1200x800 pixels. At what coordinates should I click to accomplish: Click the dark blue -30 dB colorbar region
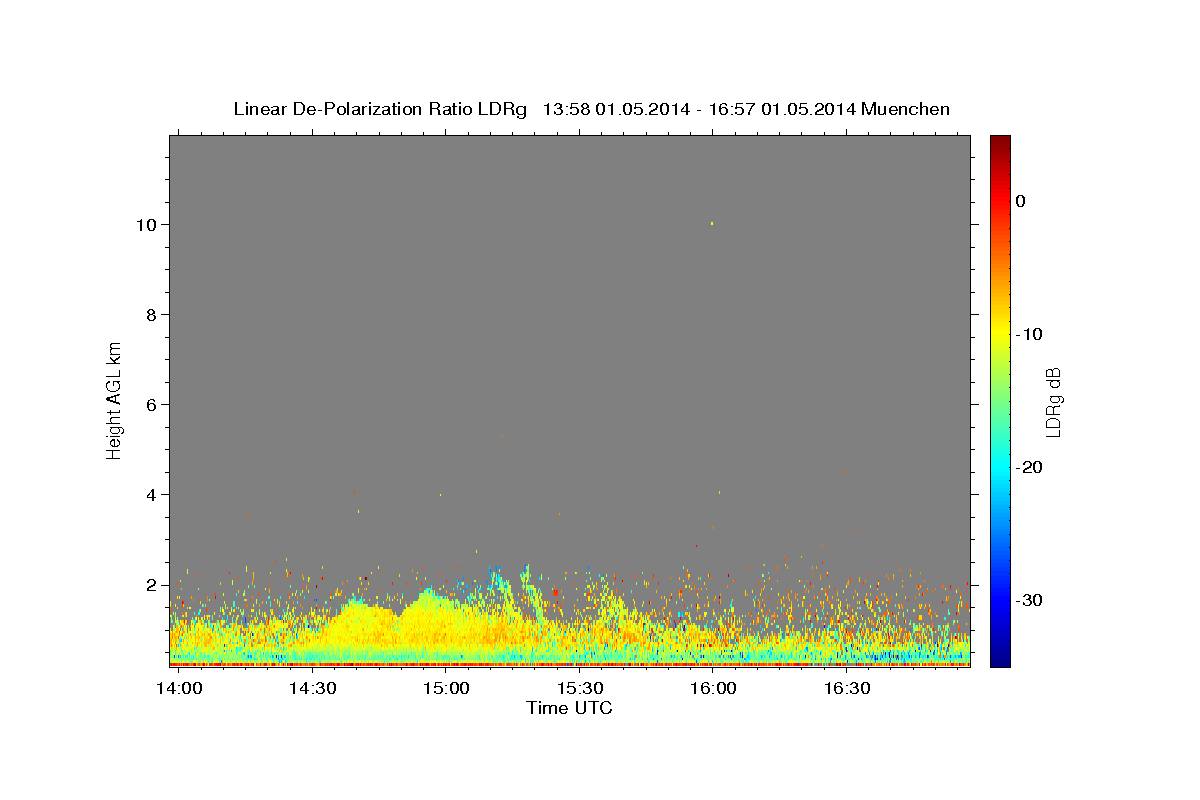tap(1000, 600)
